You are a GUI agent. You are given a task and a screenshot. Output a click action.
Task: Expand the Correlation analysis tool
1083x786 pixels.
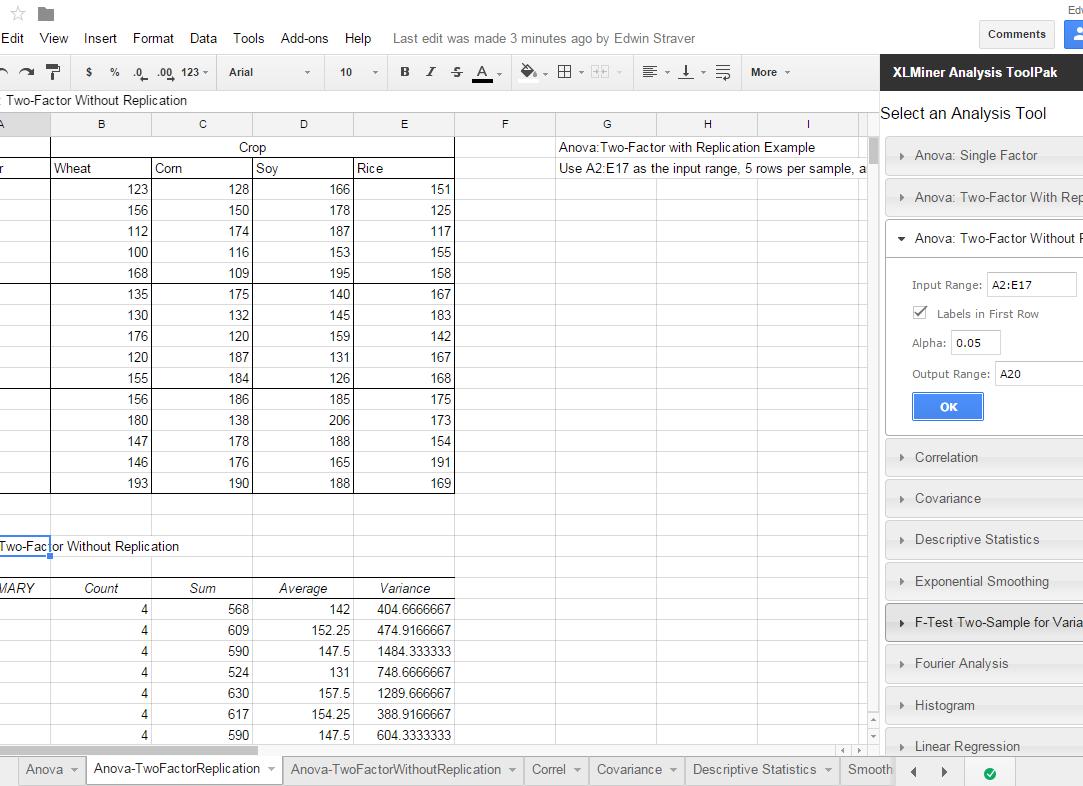[x=946, y=457]
